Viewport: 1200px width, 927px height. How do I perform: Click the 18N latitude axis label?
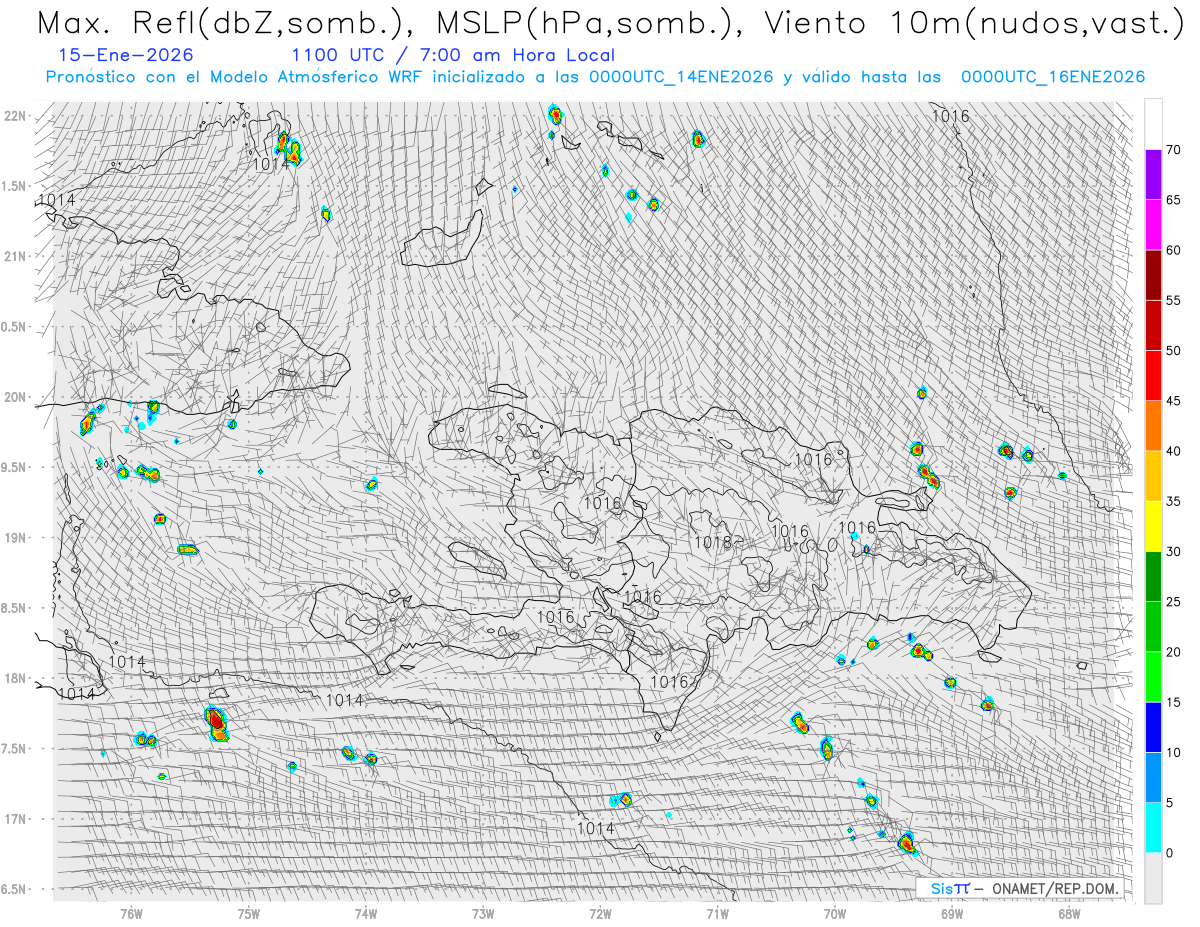[16, 678]
